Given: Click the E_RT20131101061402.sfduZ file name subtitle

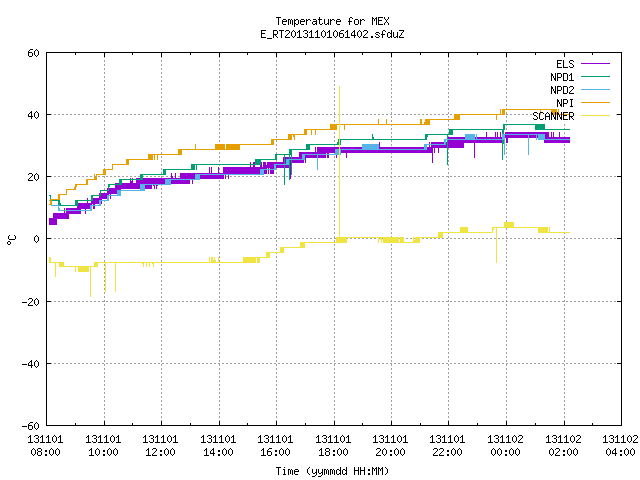Looking at the screenshot, I should [332, 34].
